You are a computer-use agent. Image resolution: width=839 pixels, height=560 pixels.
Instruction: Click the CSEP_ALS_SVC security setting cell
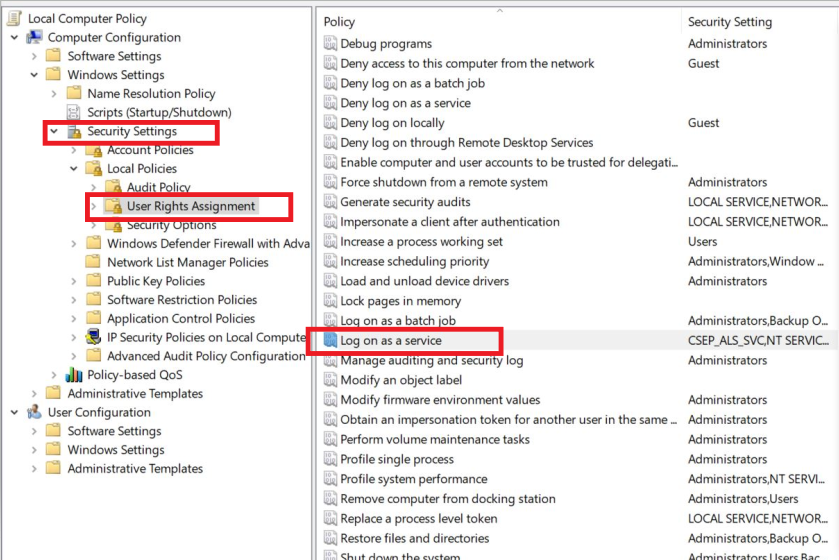tap(758, 340)
